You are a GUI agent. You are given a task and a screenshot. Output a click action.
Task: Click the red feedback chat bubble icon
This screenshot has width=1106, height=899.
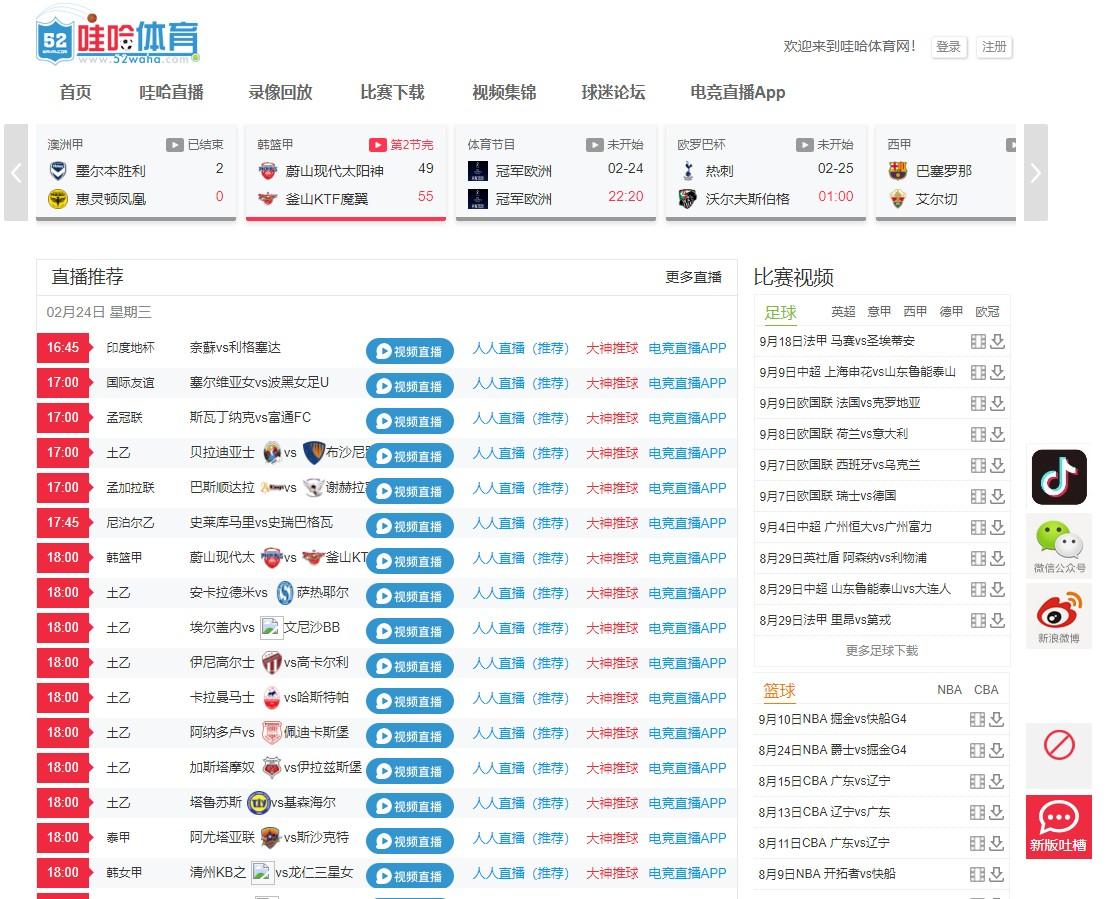[1059, 826]
